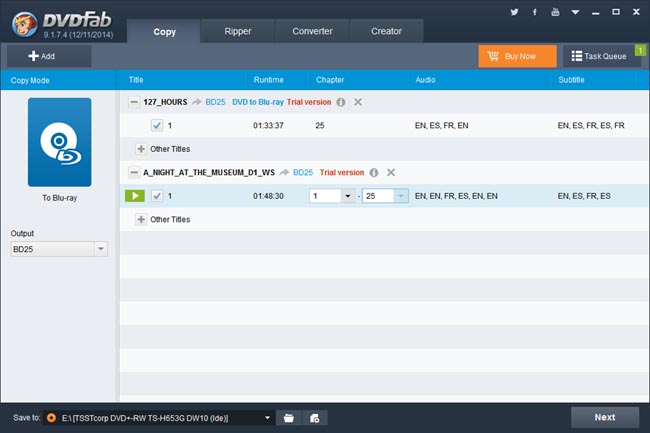The height and width of the screenshot is (433, 650).
Task: Maximize the DVDFab window
Action: tap(616, 12)
